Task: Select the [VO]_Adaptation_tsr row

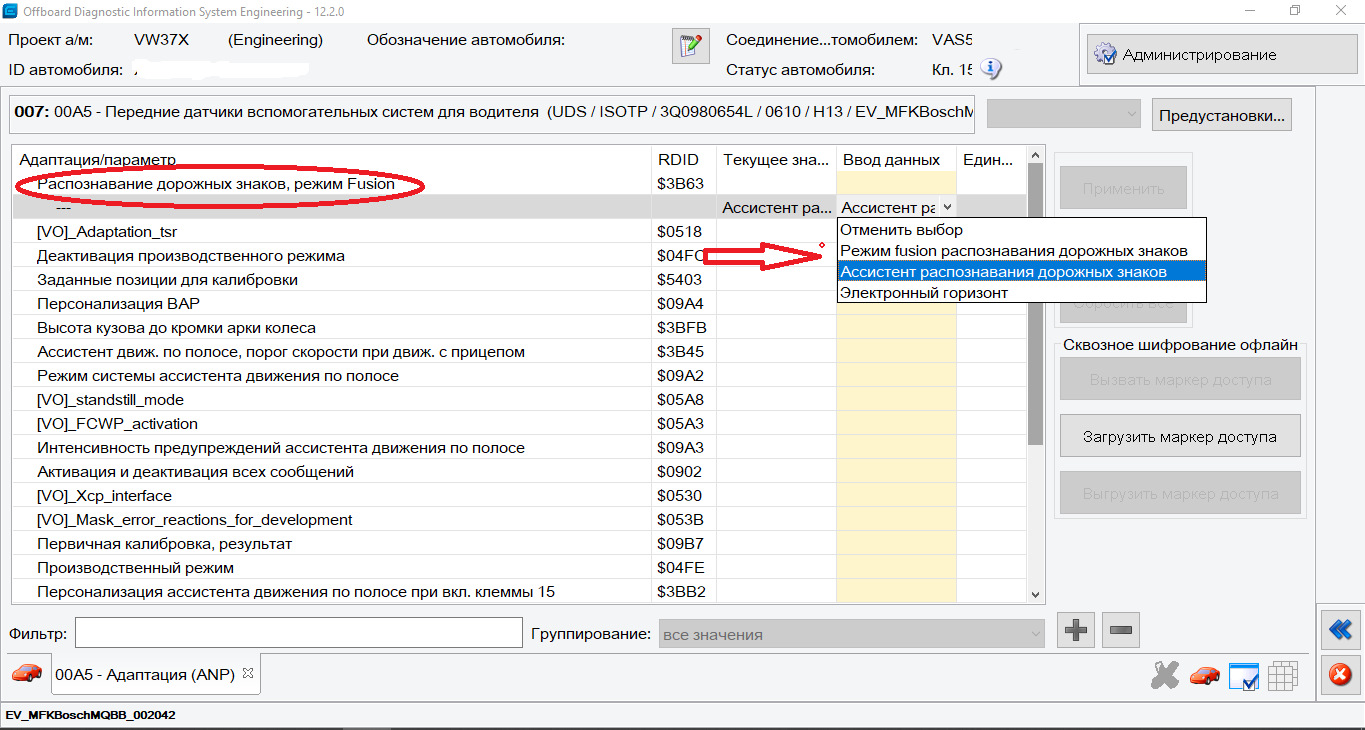Action: [x=520, y=231]
